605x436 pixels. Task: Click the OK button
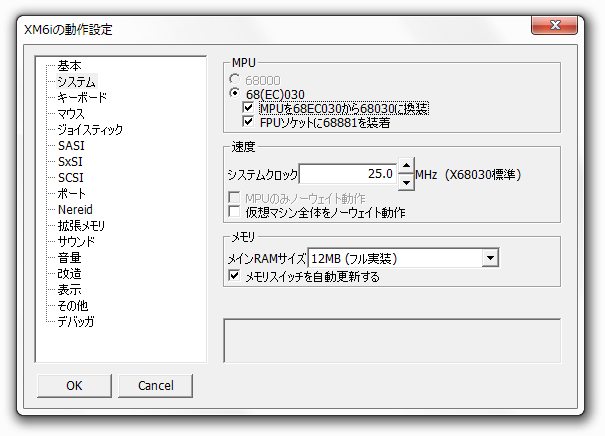pos(74,385)
